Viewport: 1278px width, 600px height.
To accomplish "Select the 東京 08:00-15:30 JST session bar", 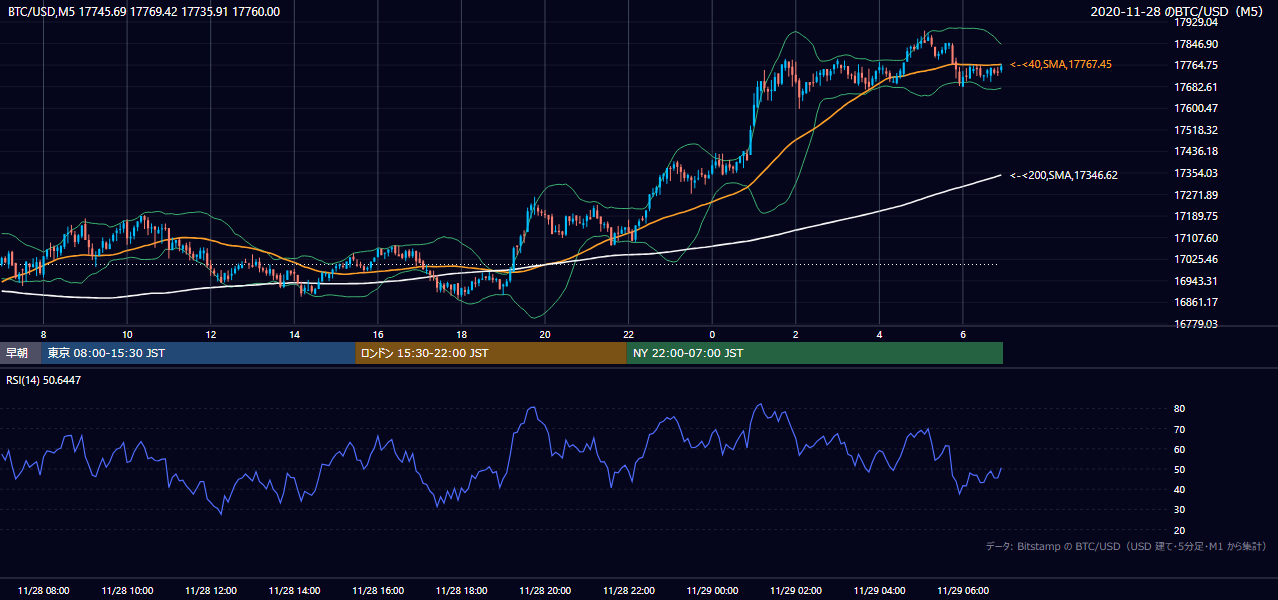I will click(199, 353).
